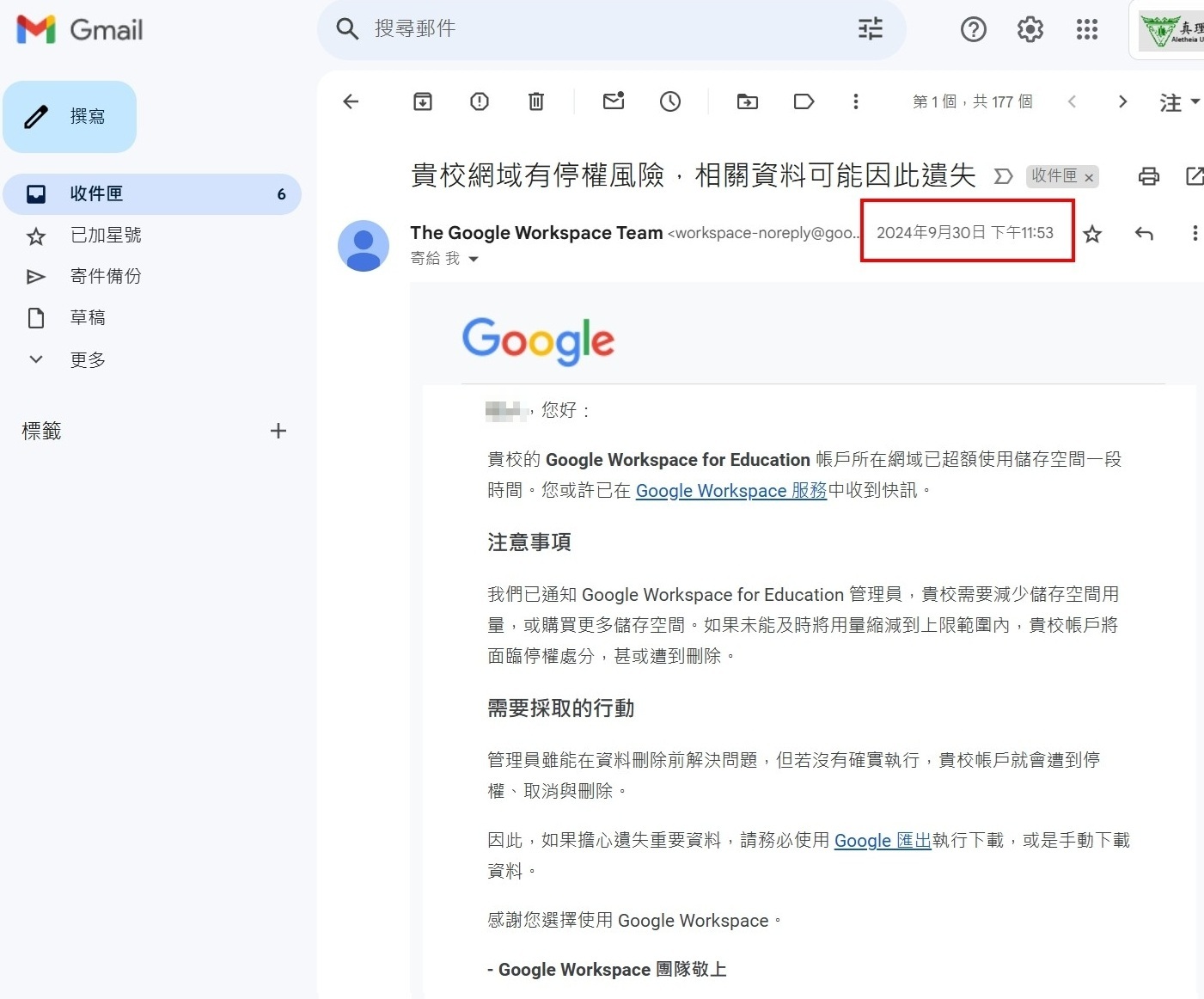The height and width of the screenshot is (999, 1204).
Task: Open the help question mark icon
Action: (974, 30)
